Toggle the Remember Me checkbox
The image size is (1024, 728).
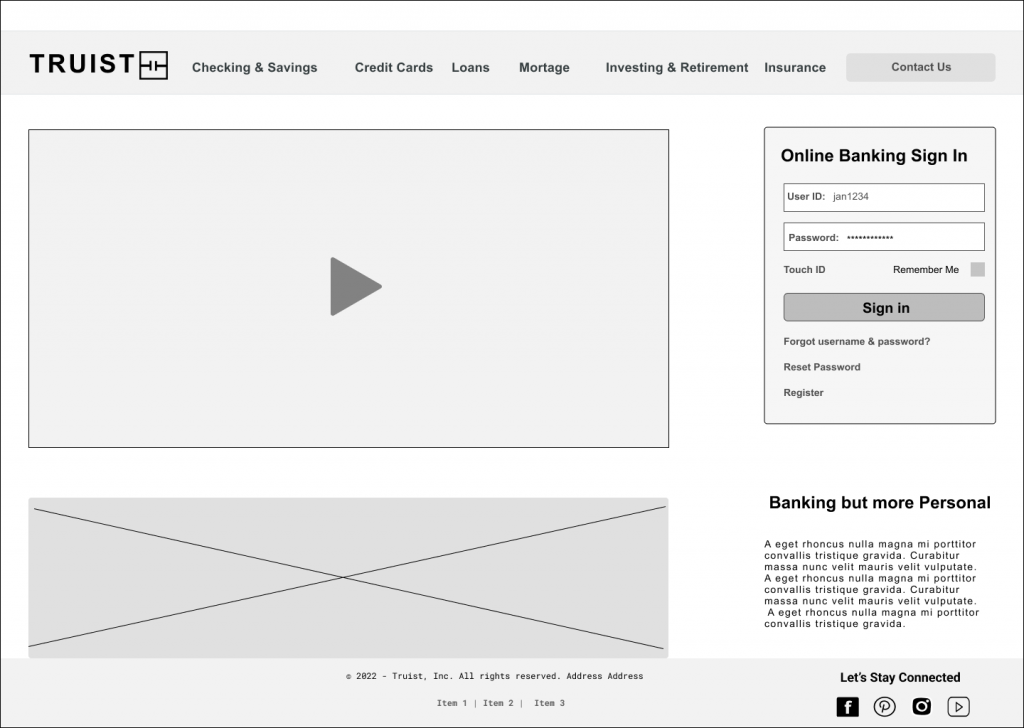click(977, 269)
